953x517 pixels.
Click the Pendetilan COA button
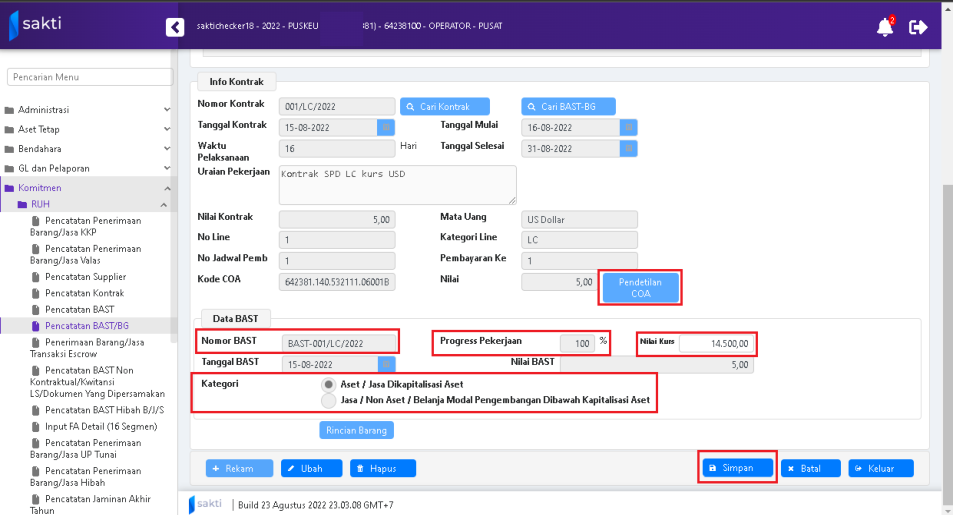tap(639, 287)
